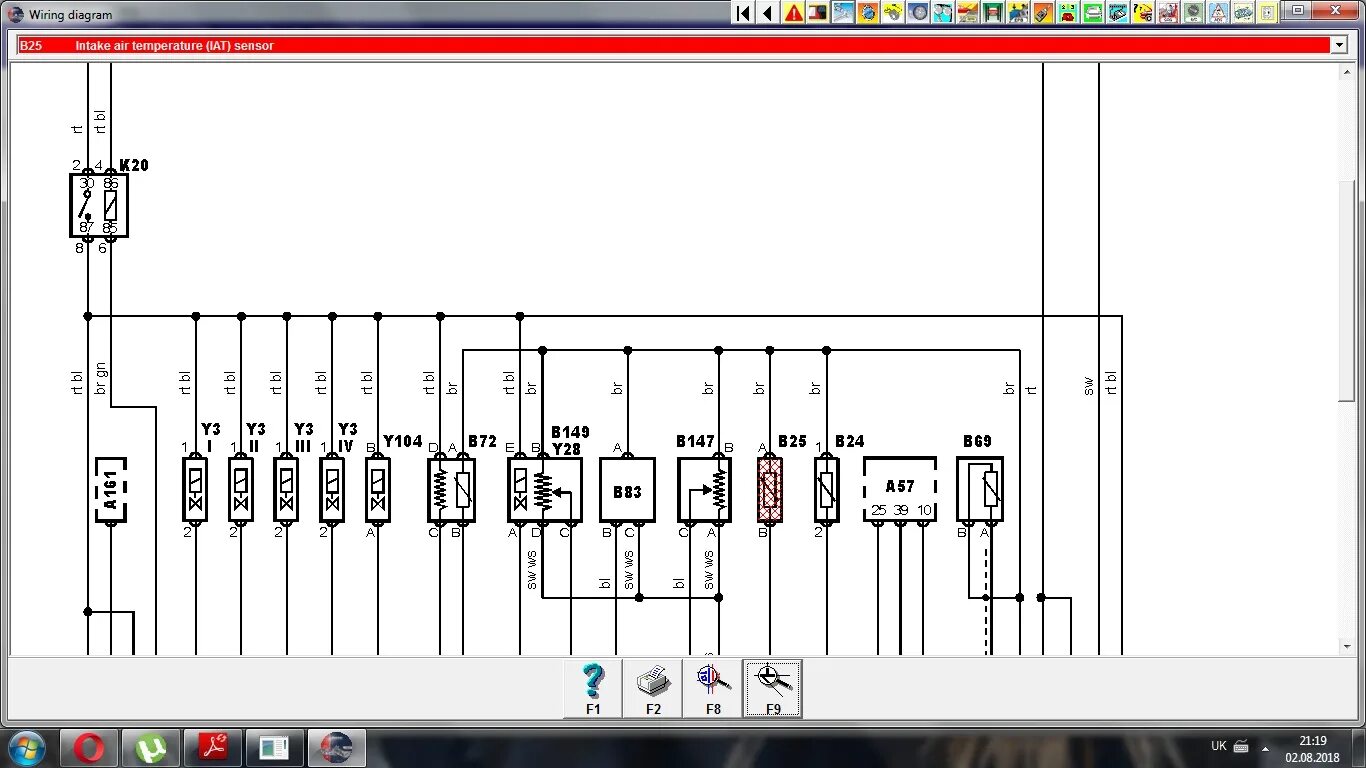Open the B25 component dropdown arrow
Image resolution: width=1366 pixels, height=768 pixels.
(1339, 45)
